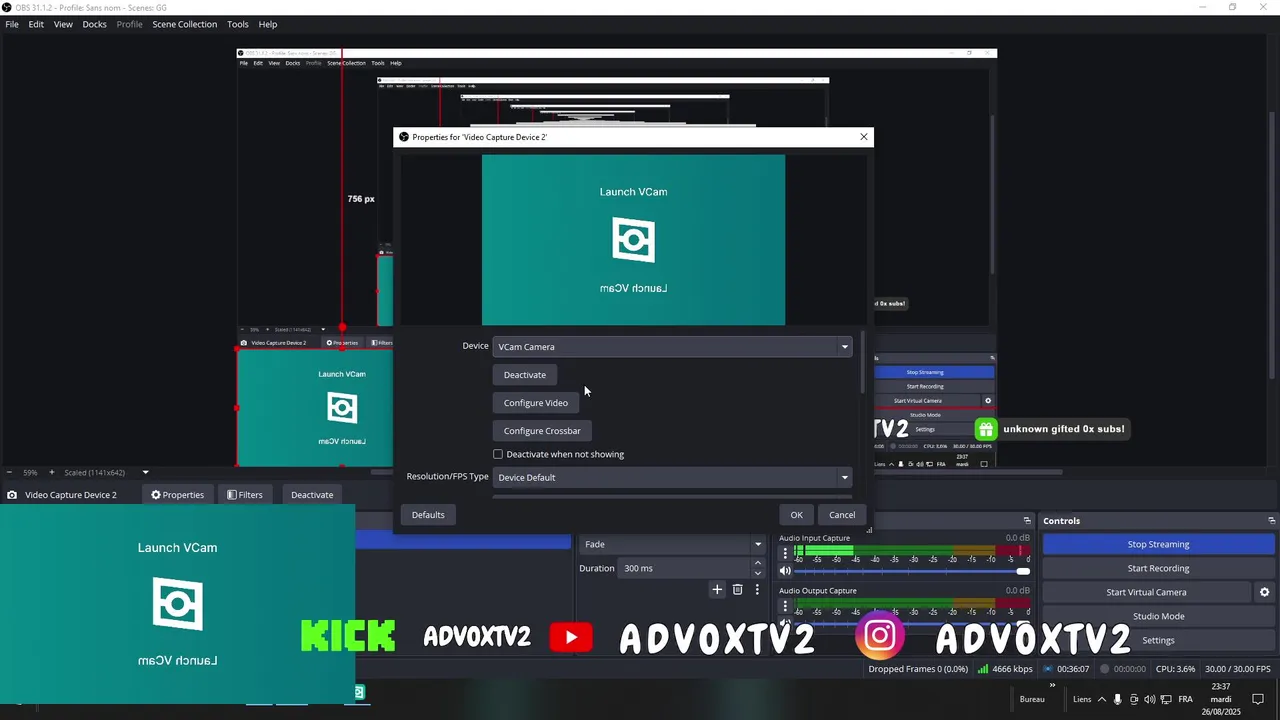Viewport: 1280px width, 720px height.
Task: Click Deactivate in the source toolbar
Action: (312, 495)
